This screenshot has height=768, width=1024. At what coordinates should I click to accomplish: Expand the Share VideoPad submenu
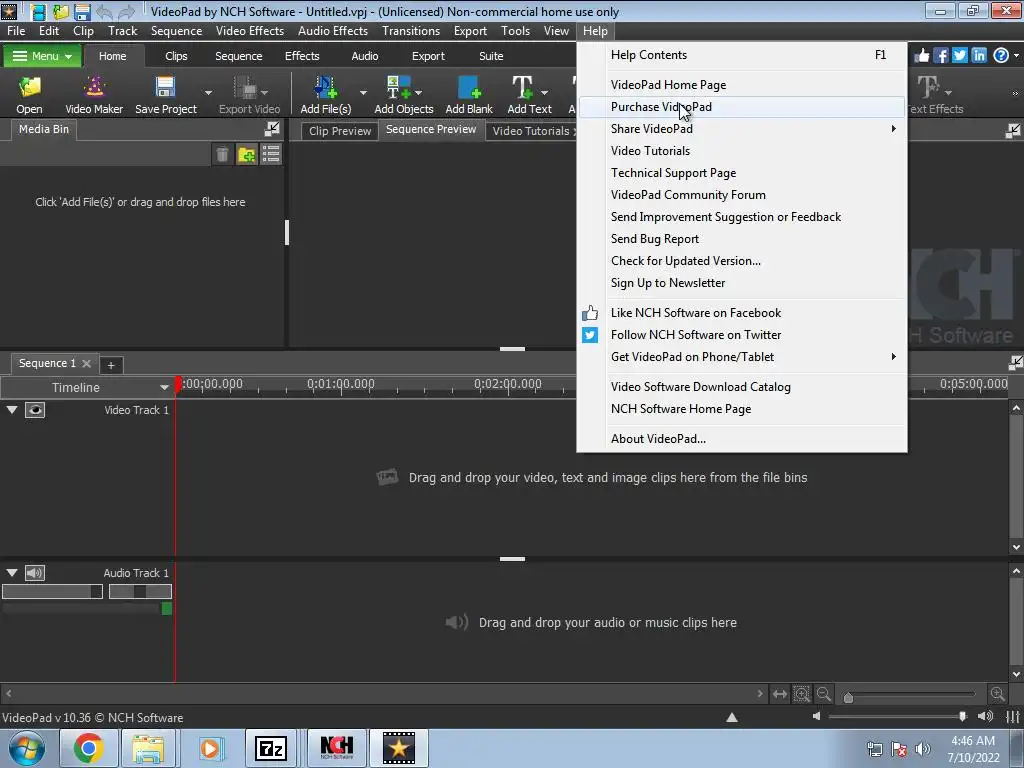tap(893, 129)
